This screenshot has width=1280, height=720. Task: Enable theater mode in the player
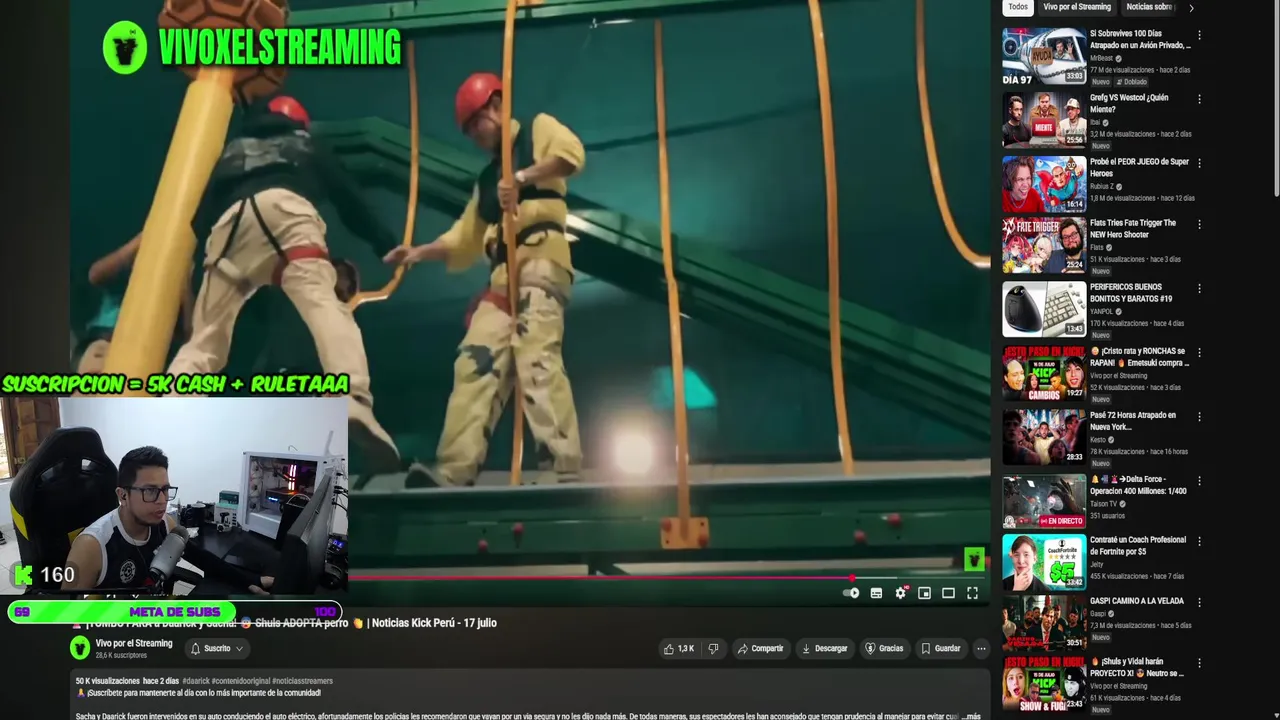click(x=948, y=593)
